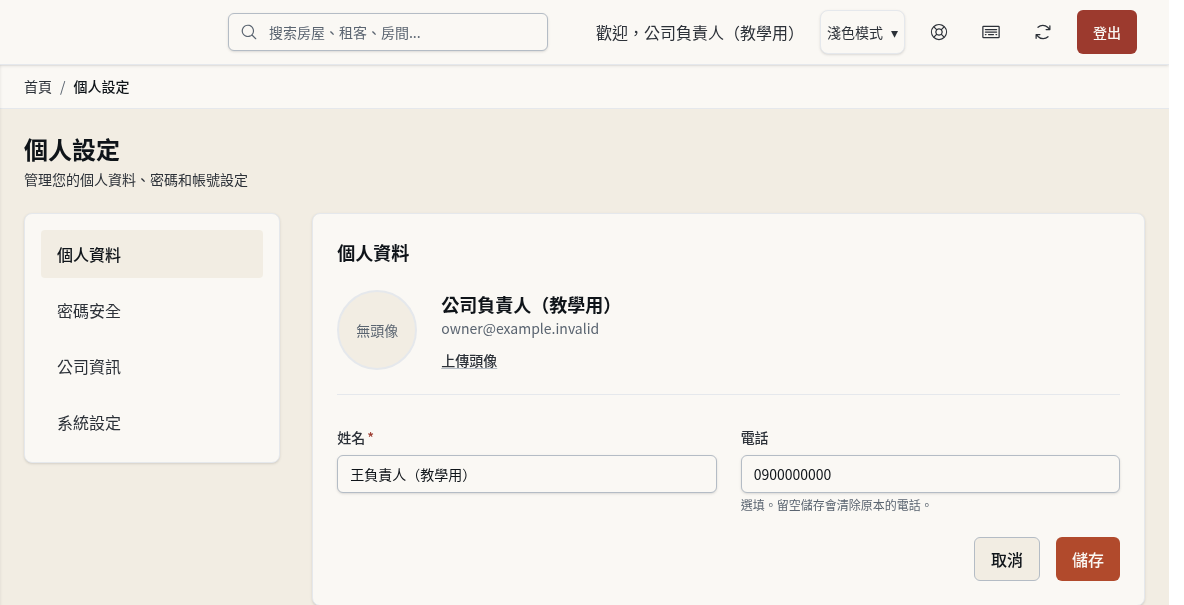Viewport: 1184px width, 605px height.
Task: Click the 無頭像 avatar placeholder
Action: (x=377, y=330)
